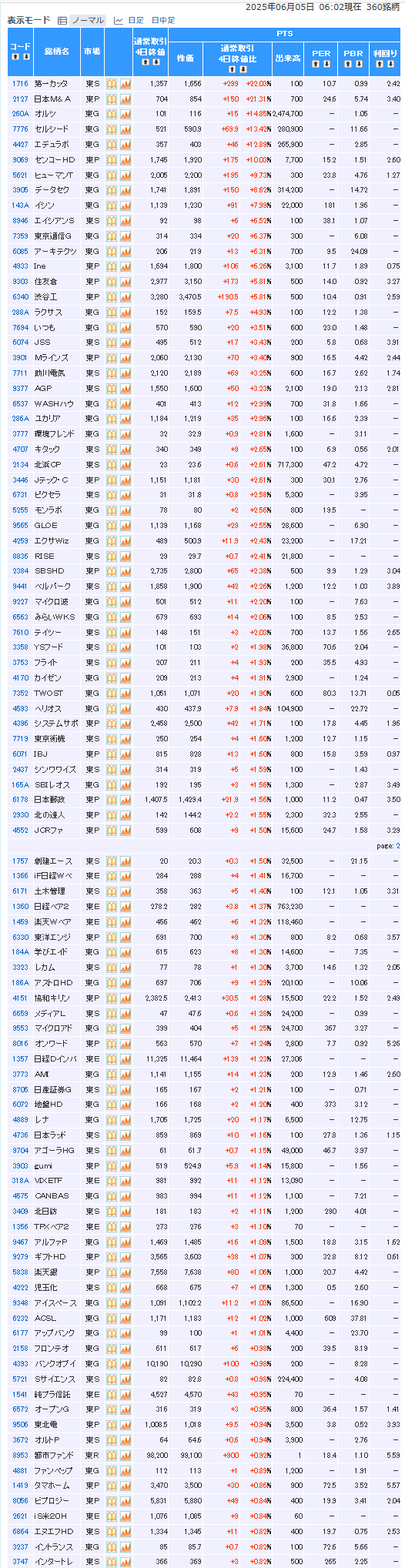Open stock code 8953 link

click(x=20, y=1456)
